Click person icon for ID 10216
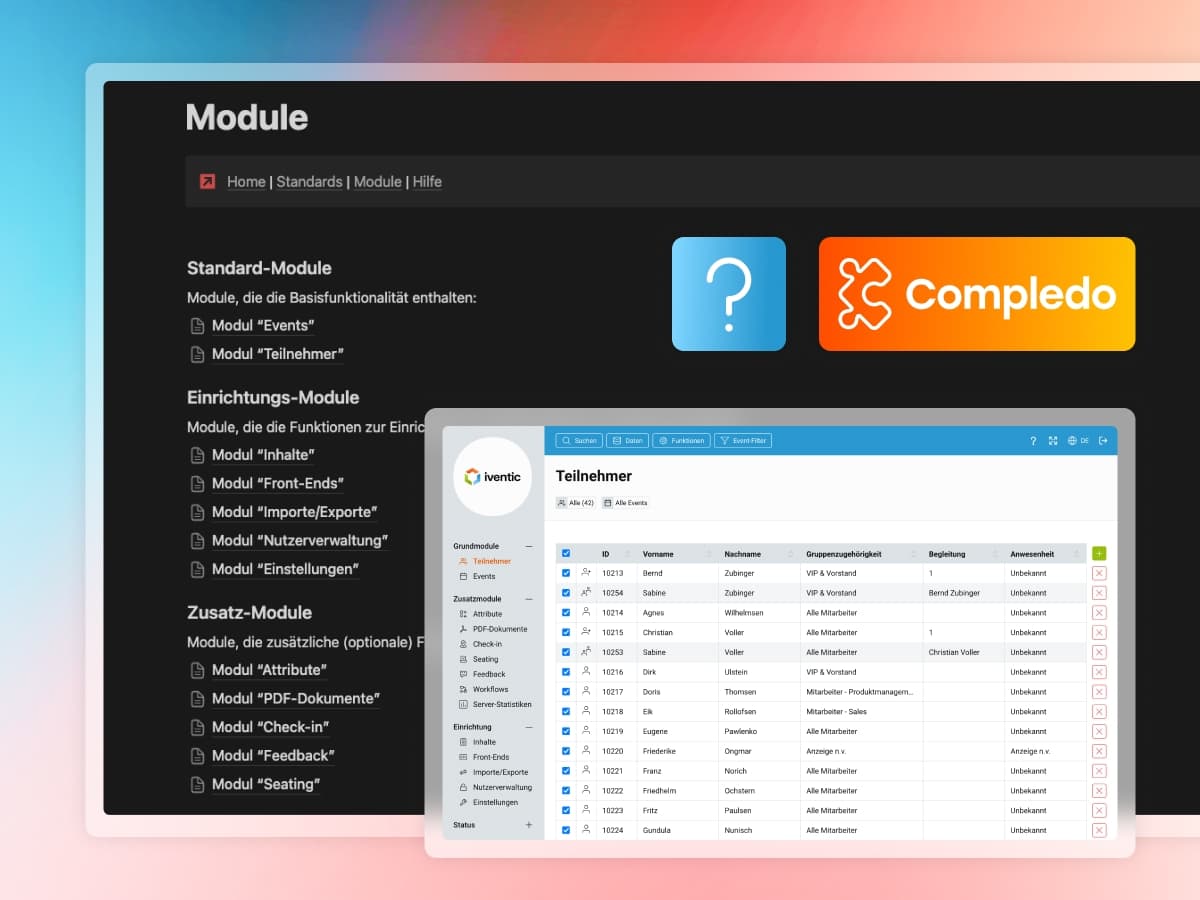Screen dimensions: 1200x900 586,671
